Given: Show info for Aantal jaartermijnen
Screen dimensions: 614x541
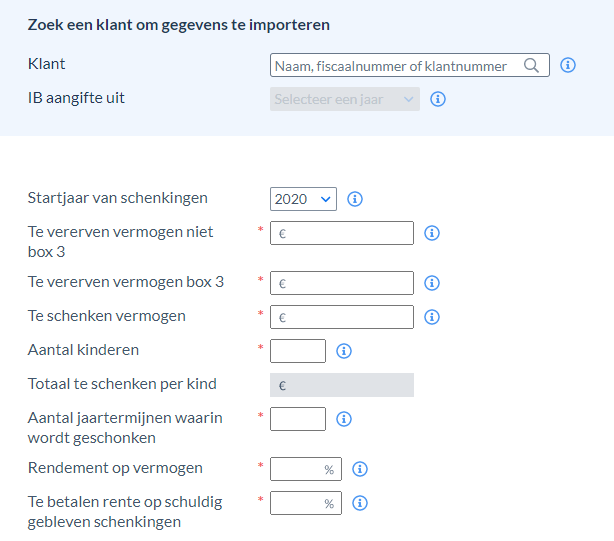Looking at the screenshot, I should point(344,419).
